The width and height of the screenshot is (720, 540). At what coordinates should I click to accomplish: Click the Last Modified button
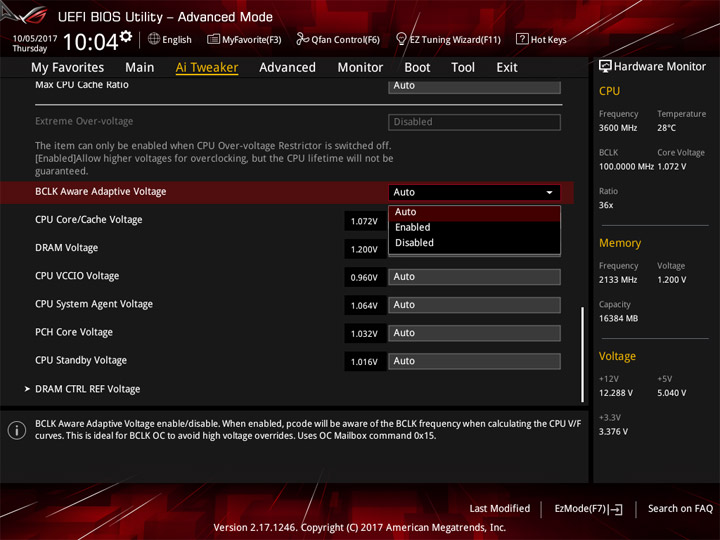click(500, 508)
